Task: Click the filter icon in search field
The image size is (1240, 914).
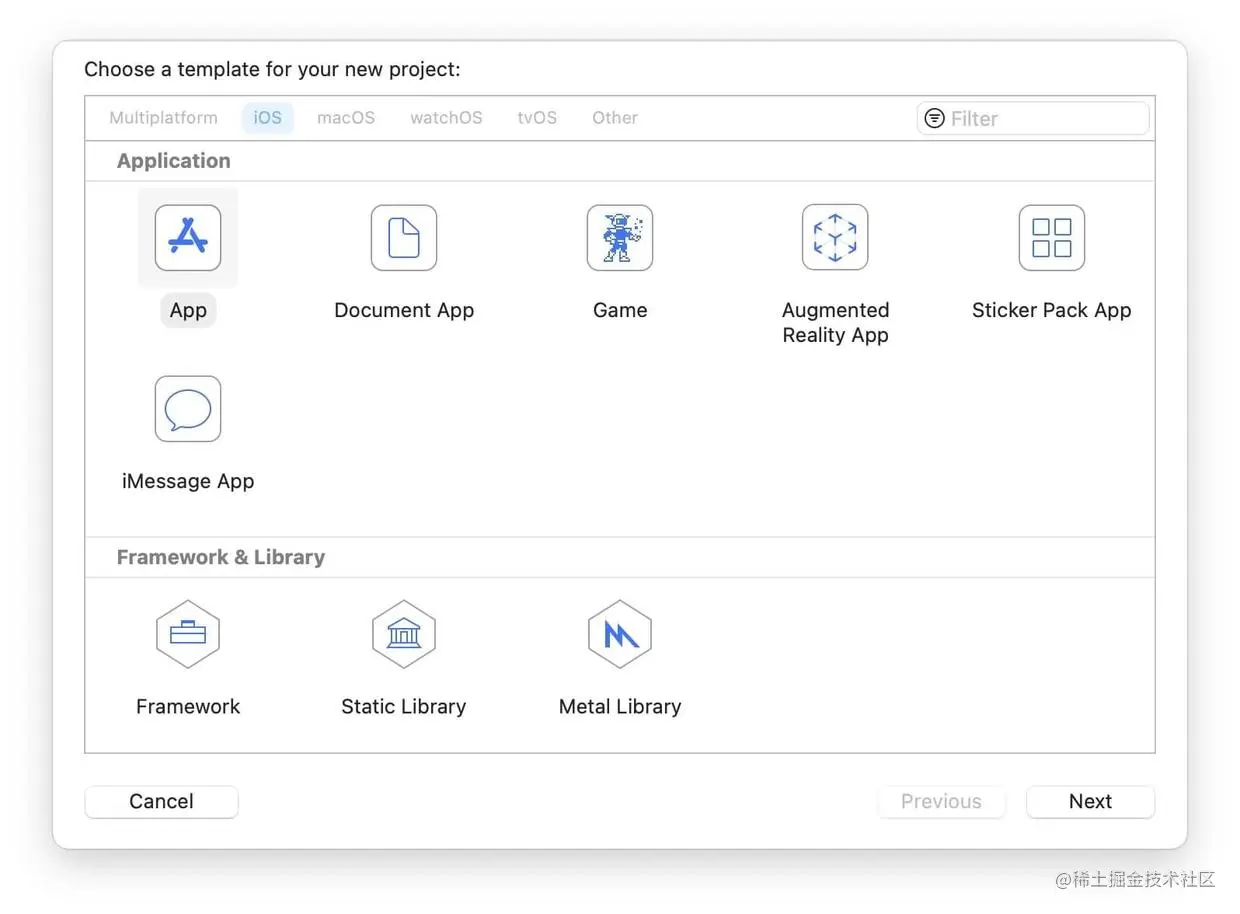Action: tap(934, 118)
